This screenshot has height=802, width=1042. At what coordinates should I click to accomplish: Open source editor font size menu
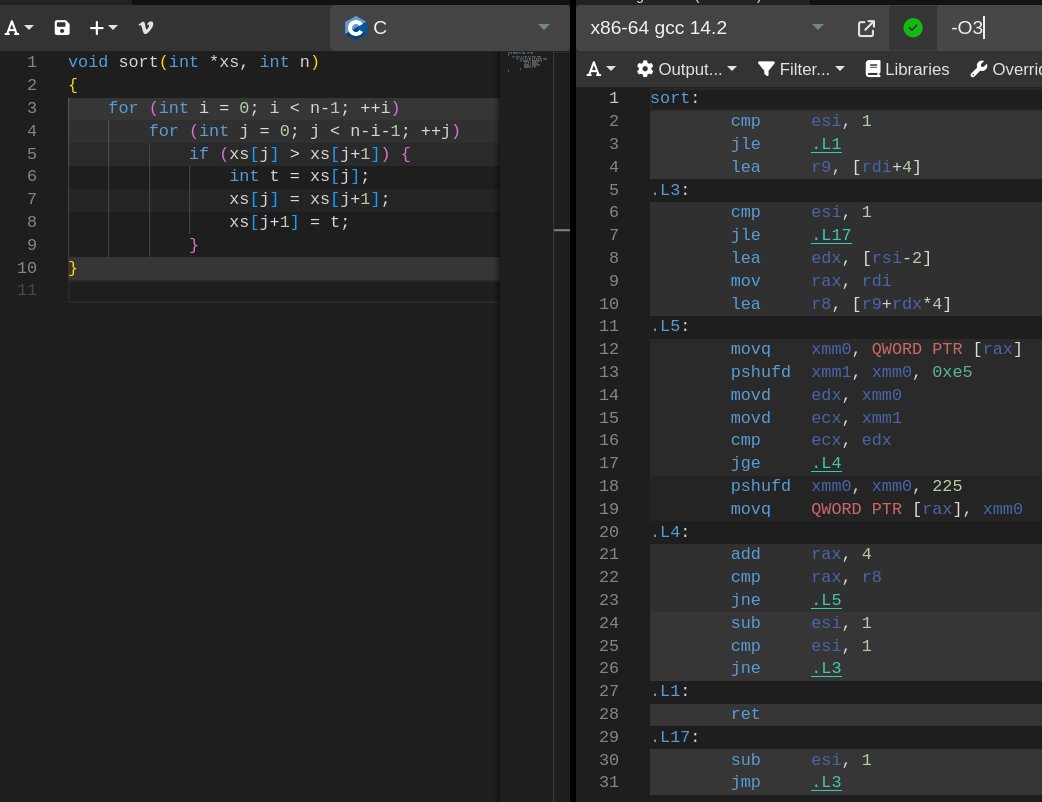tap(19, 28)
